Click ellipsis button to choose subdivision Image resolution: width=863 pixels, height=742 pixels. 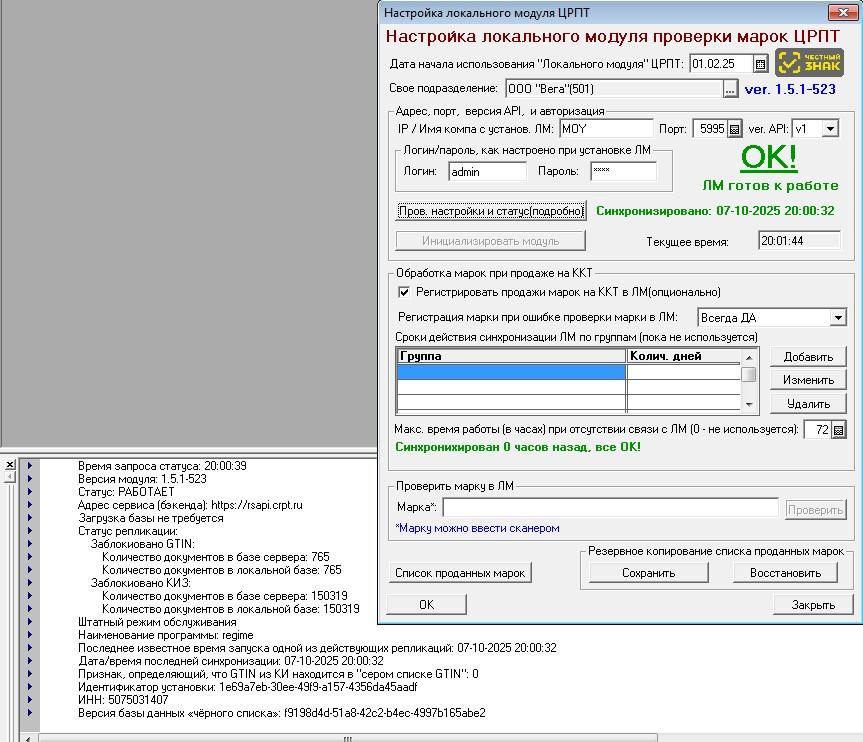point(730,89)
